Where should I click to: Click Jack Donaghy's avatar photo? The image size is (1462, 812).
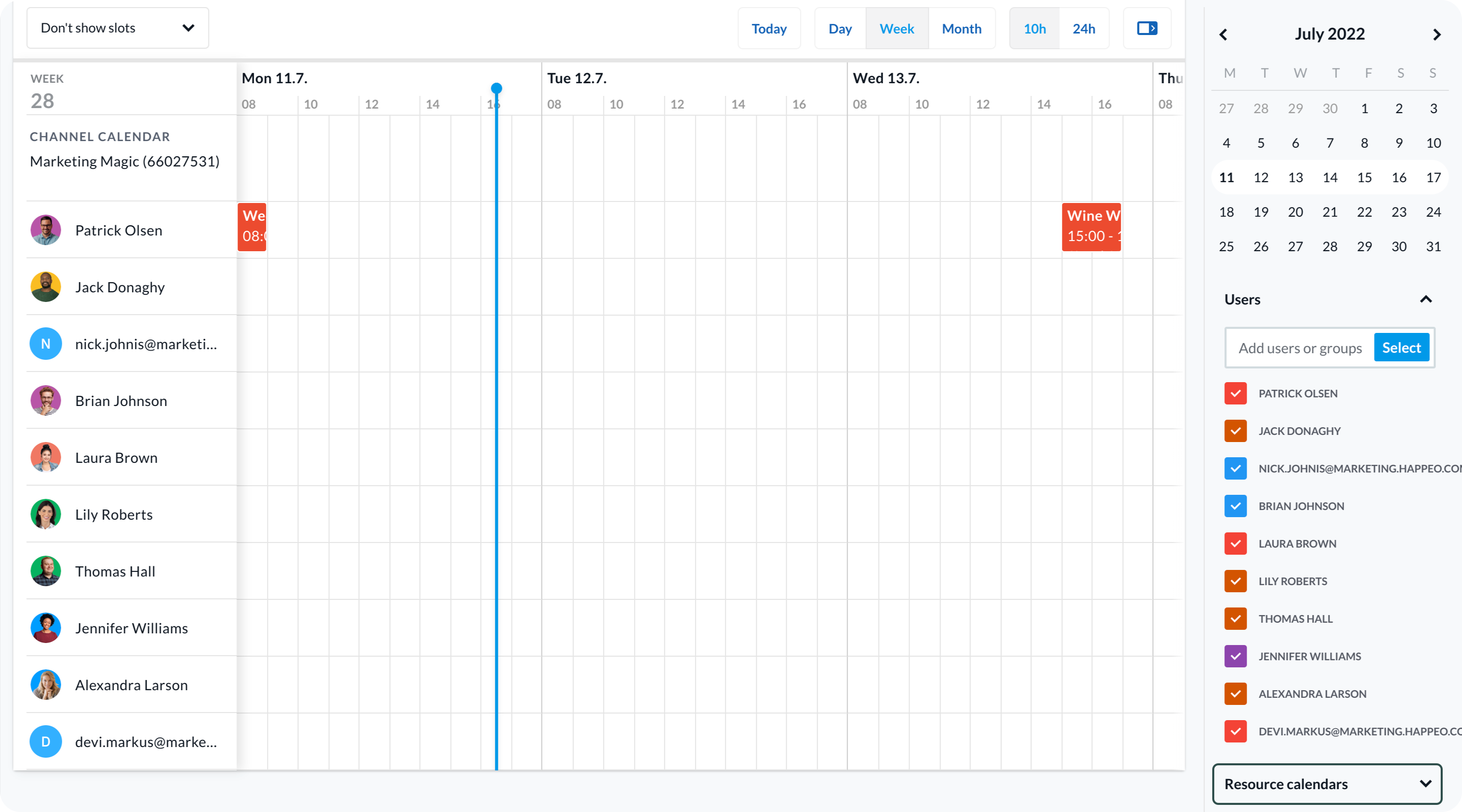(45, 287)
